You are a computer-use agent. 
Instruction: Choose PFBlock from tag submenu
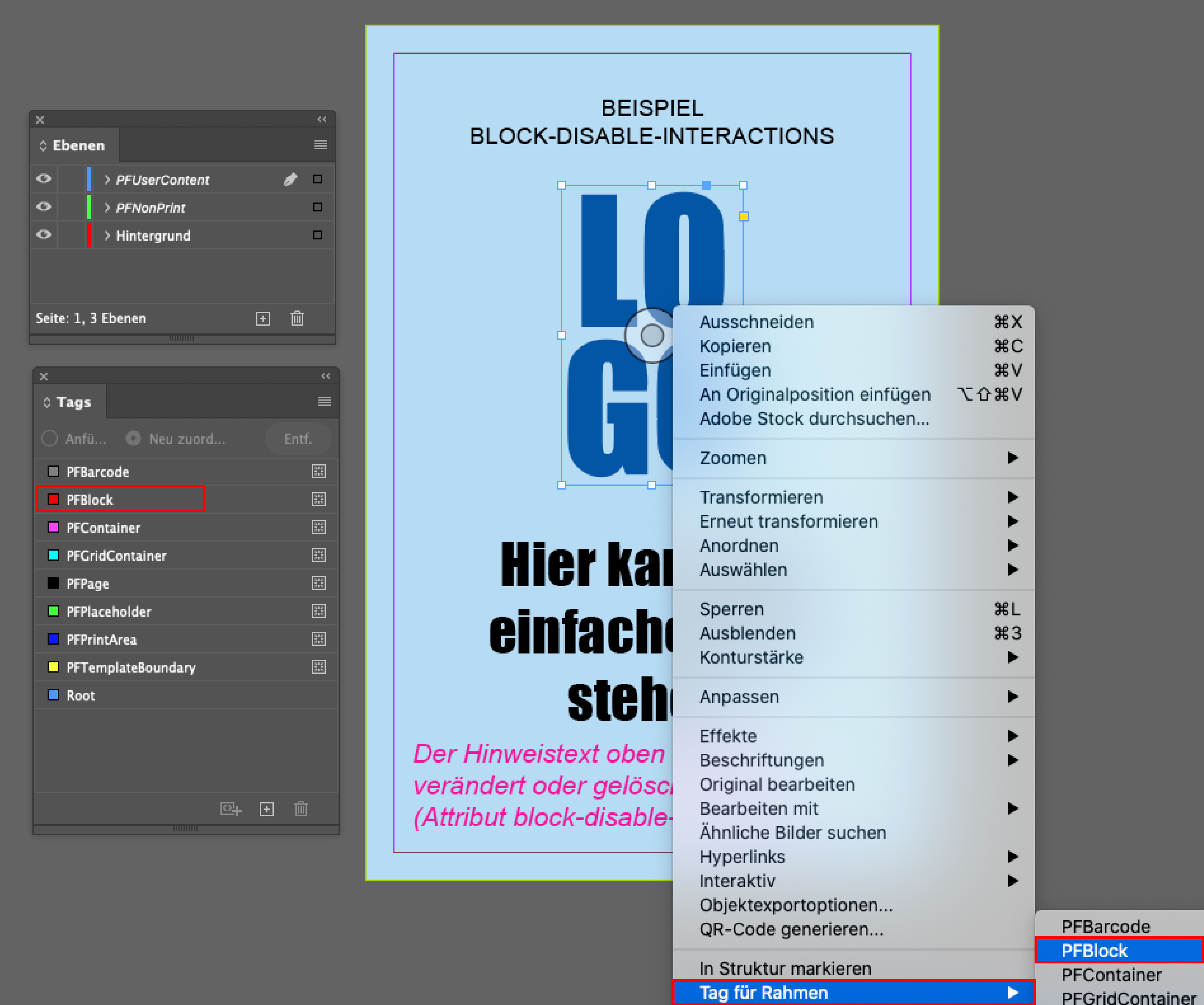pyautogui.click(x=1094, y=950)
